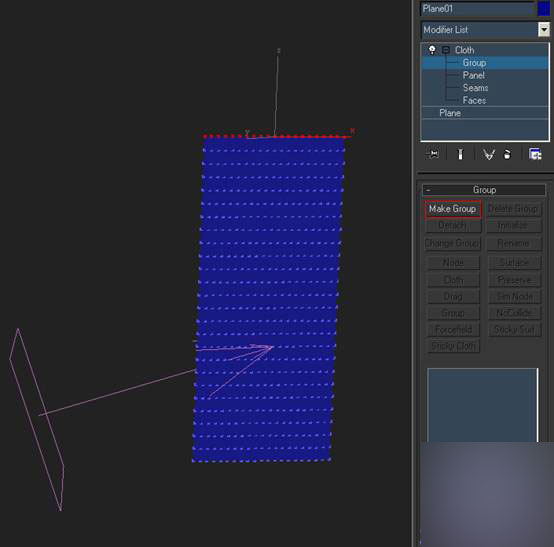Toggle the Cloth modifier lightbulb icon

coord(432,49)
